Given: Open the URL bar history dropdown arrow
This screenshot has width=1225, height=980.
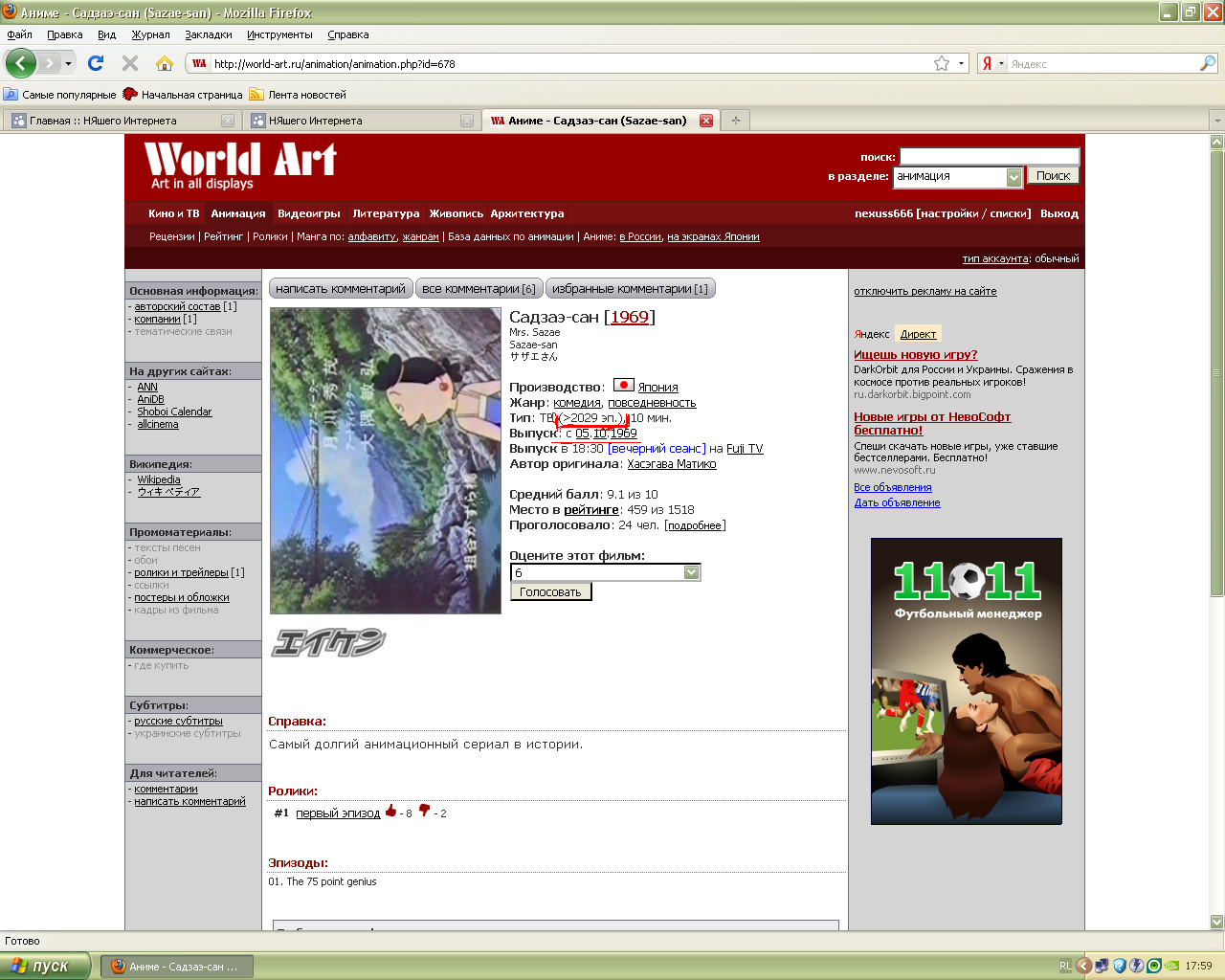Looking at the screenshot, I should pos(960,63).
